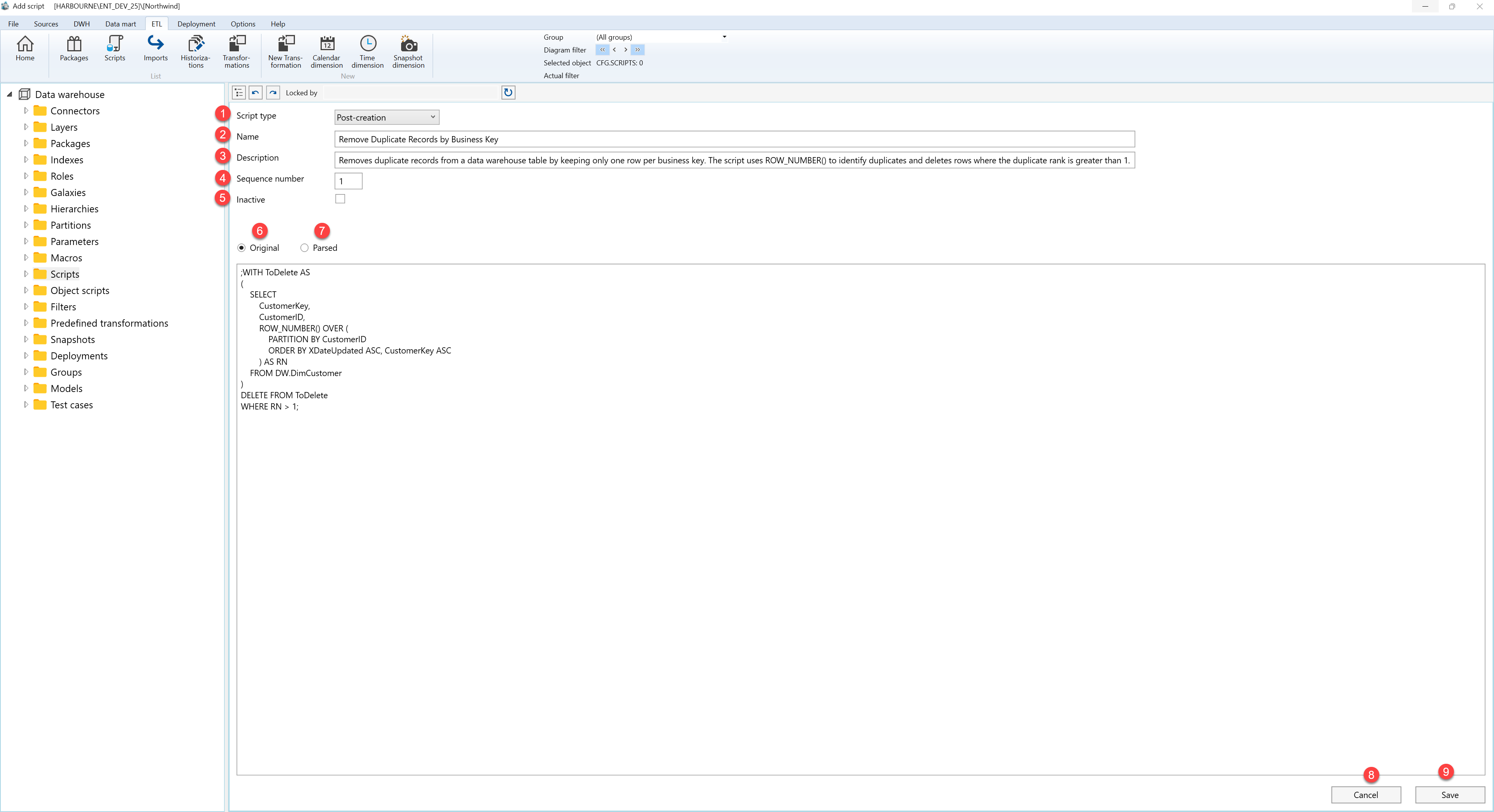This screenshot has height=812, width=1494.
Task: Select the Original radio button
Action: pos(242,248)
